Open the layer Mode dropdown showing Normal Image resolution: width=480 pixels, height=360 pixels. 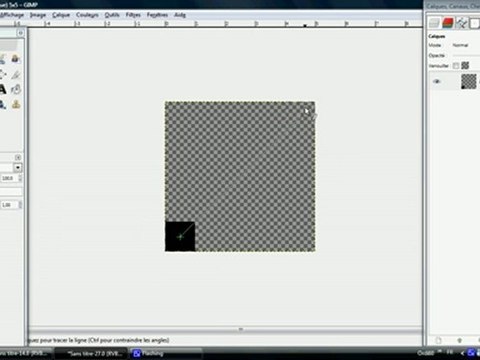pyautogui.click(x=466, y=45)
